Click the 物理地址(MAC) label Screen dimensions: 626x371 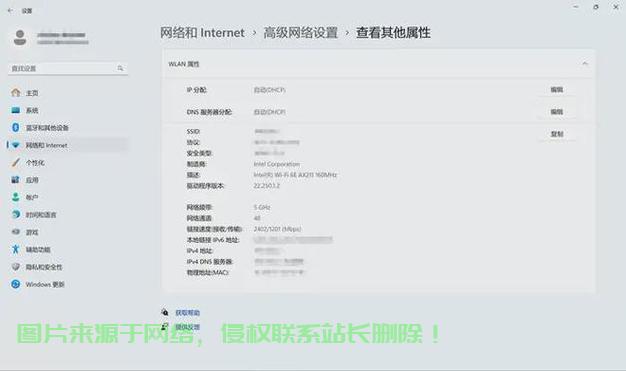208,273
